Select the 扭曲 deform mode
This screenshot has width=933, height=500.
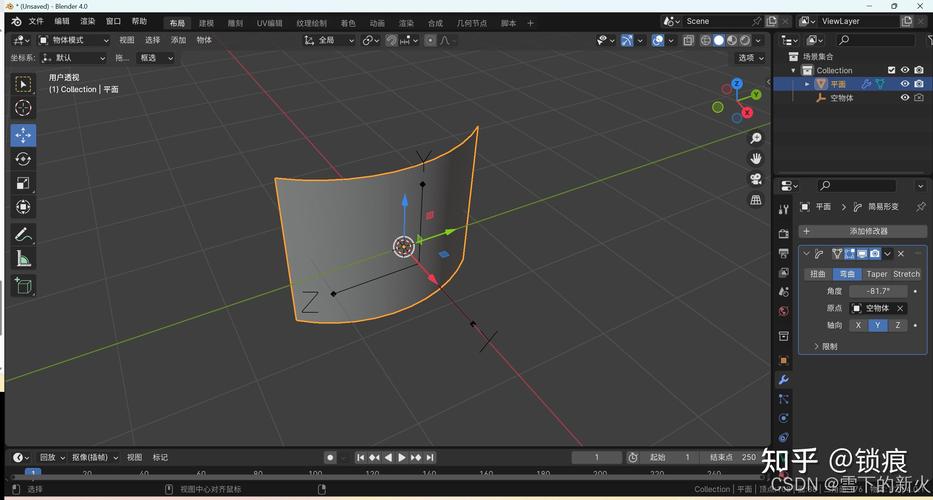point(818,274)
